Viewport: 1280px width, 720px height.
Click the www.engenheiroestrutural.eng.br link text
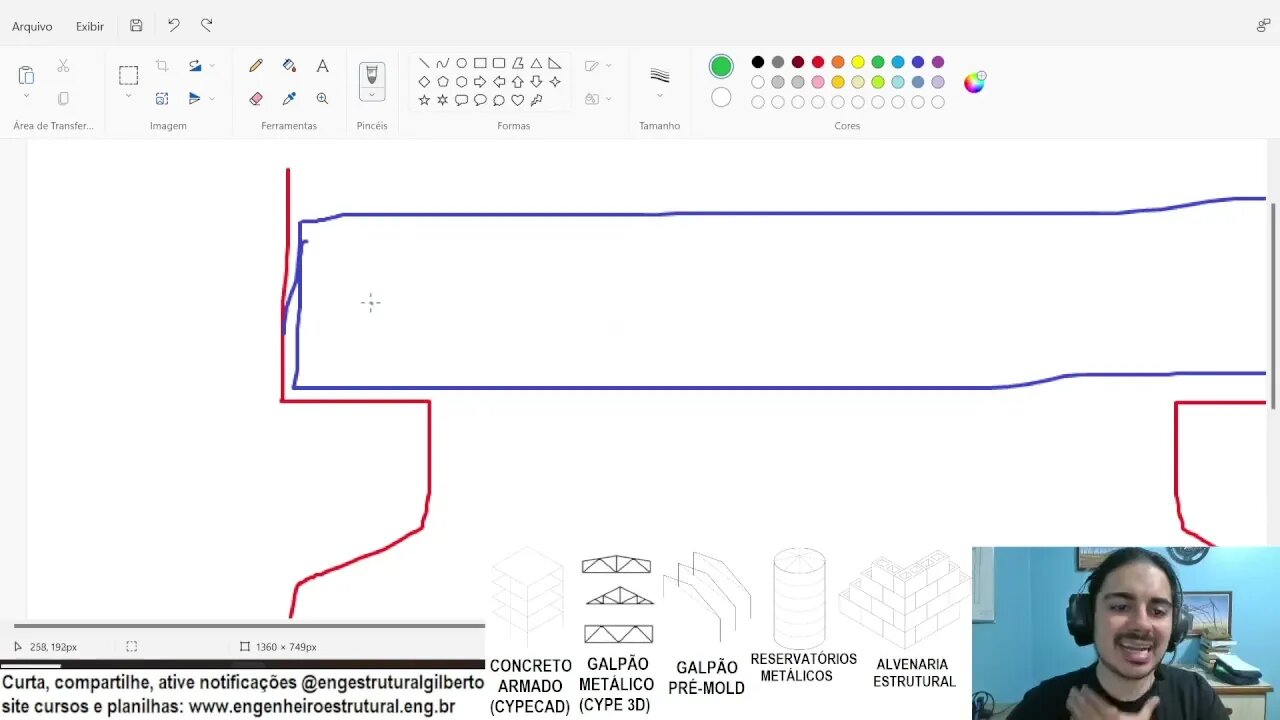322,707
